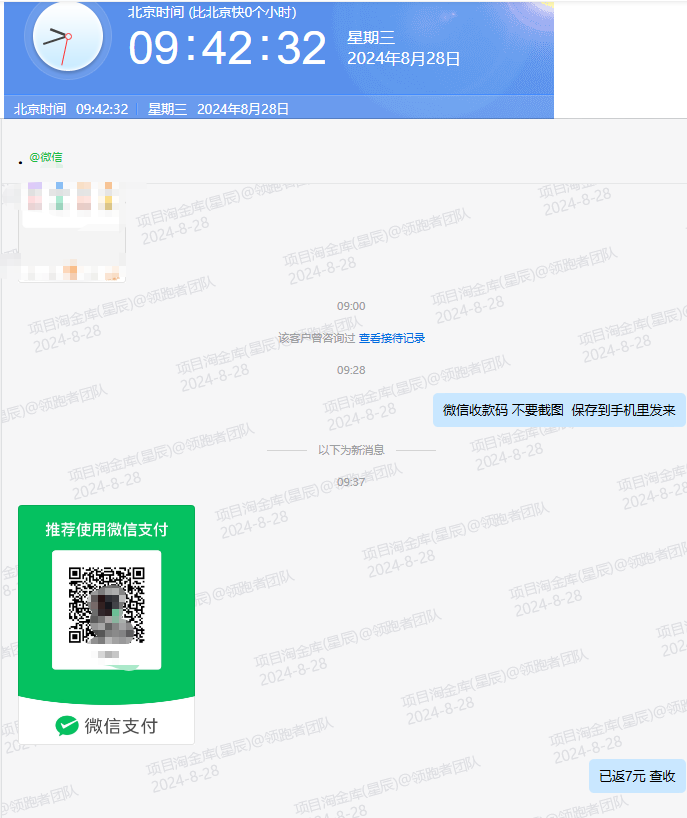Click 北京时间 09:42:32 in status strip

coord(71,109)
